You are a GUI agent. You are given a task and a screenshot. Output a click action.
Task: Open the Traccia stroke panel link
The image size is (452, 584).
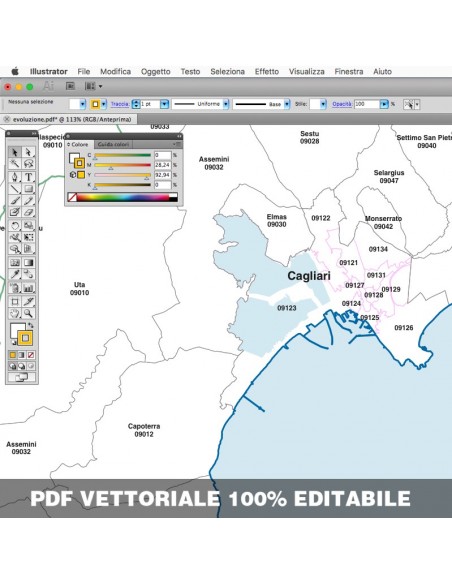pos(120,104)
